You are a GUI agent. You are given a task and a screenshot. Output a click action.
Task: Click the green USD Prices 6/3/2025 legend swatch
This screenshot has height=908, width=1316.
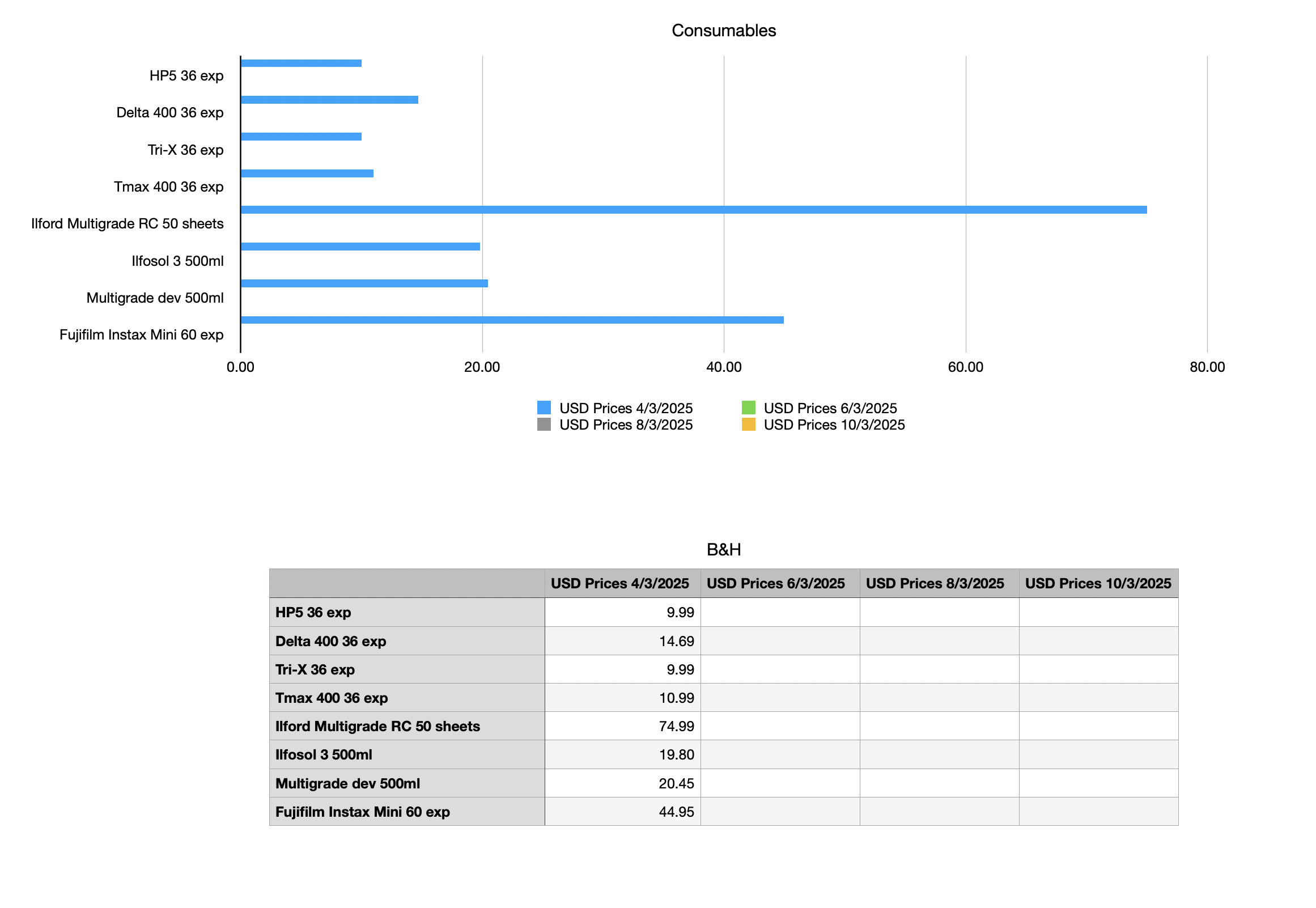(x=749, y=408)
